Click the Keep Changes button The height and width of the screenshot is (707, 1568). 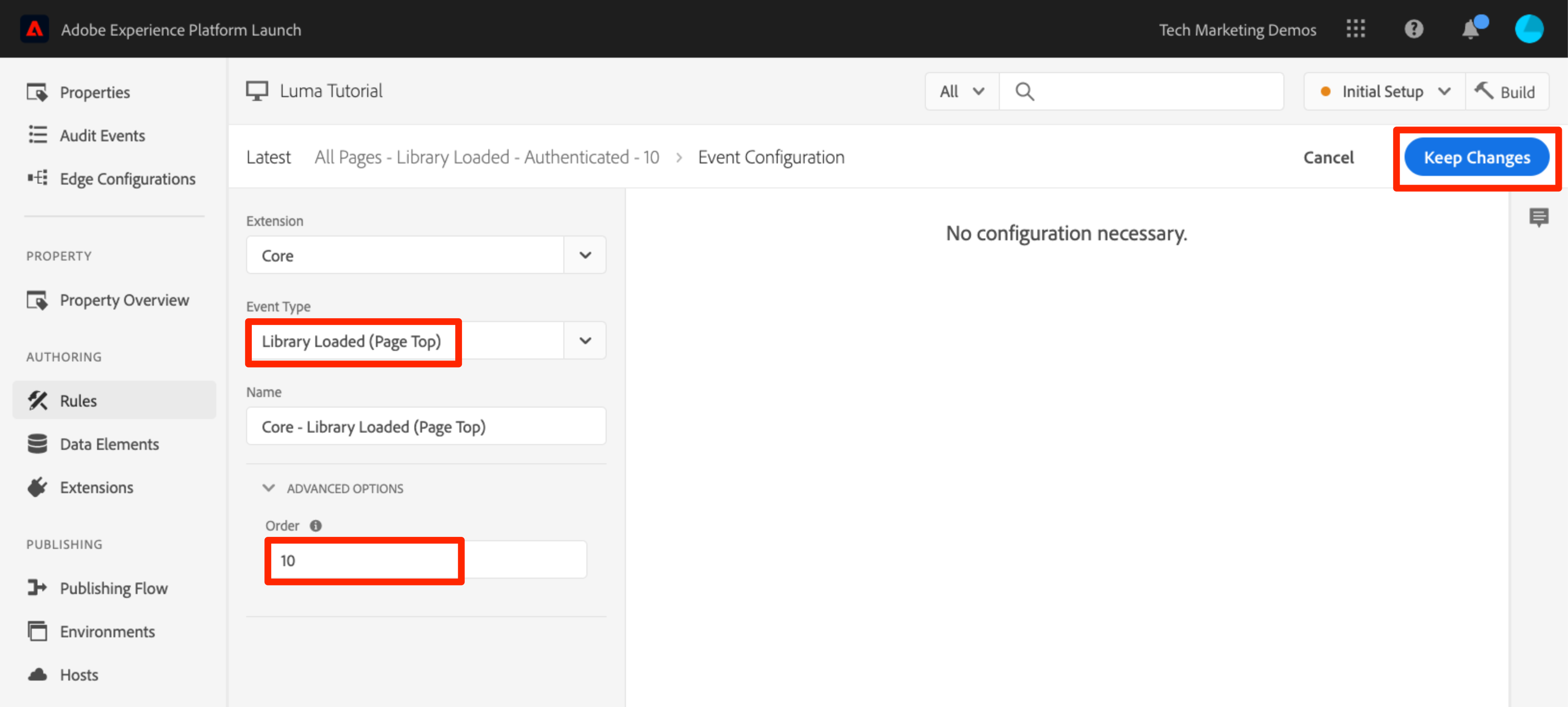[x=1476, y=158]
